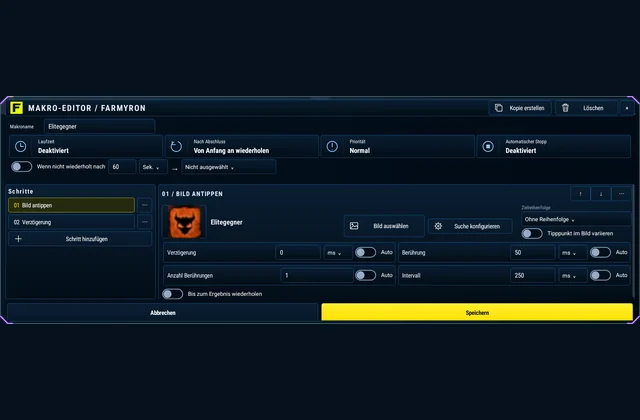Move step down with the down arrow
The width and height of the screenshot is (640, 420).
point(601,194)
